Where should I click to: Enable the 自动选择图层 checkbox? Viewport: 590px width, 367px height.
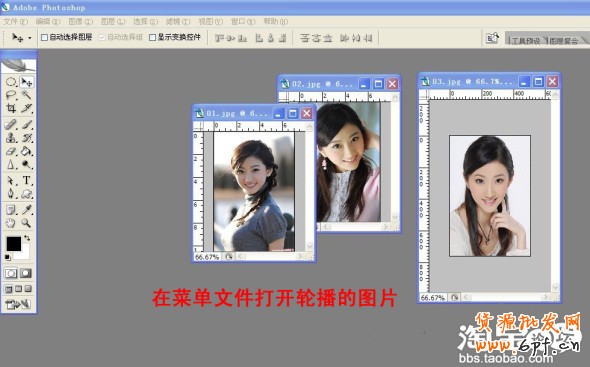[x=44, y=37]
